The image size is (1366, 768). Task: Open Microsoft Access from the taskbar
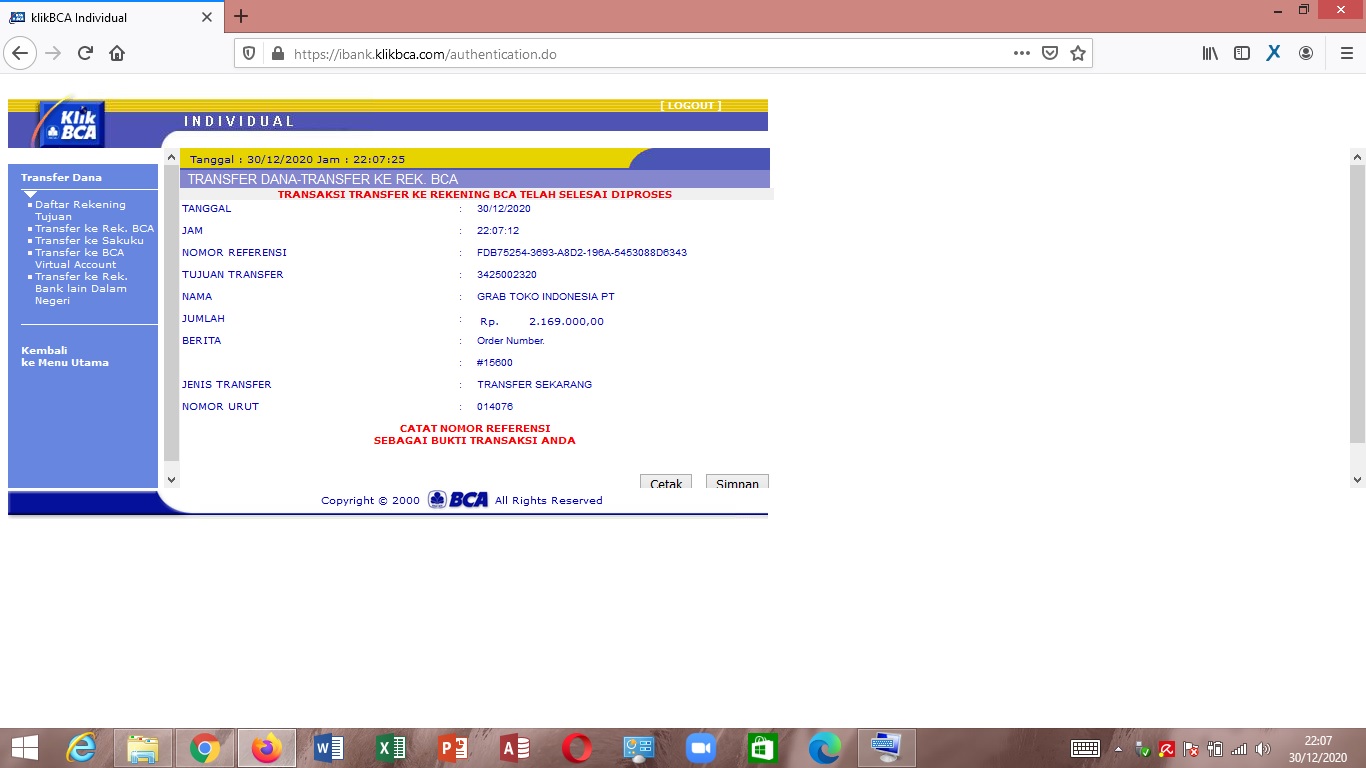(514, 748)
